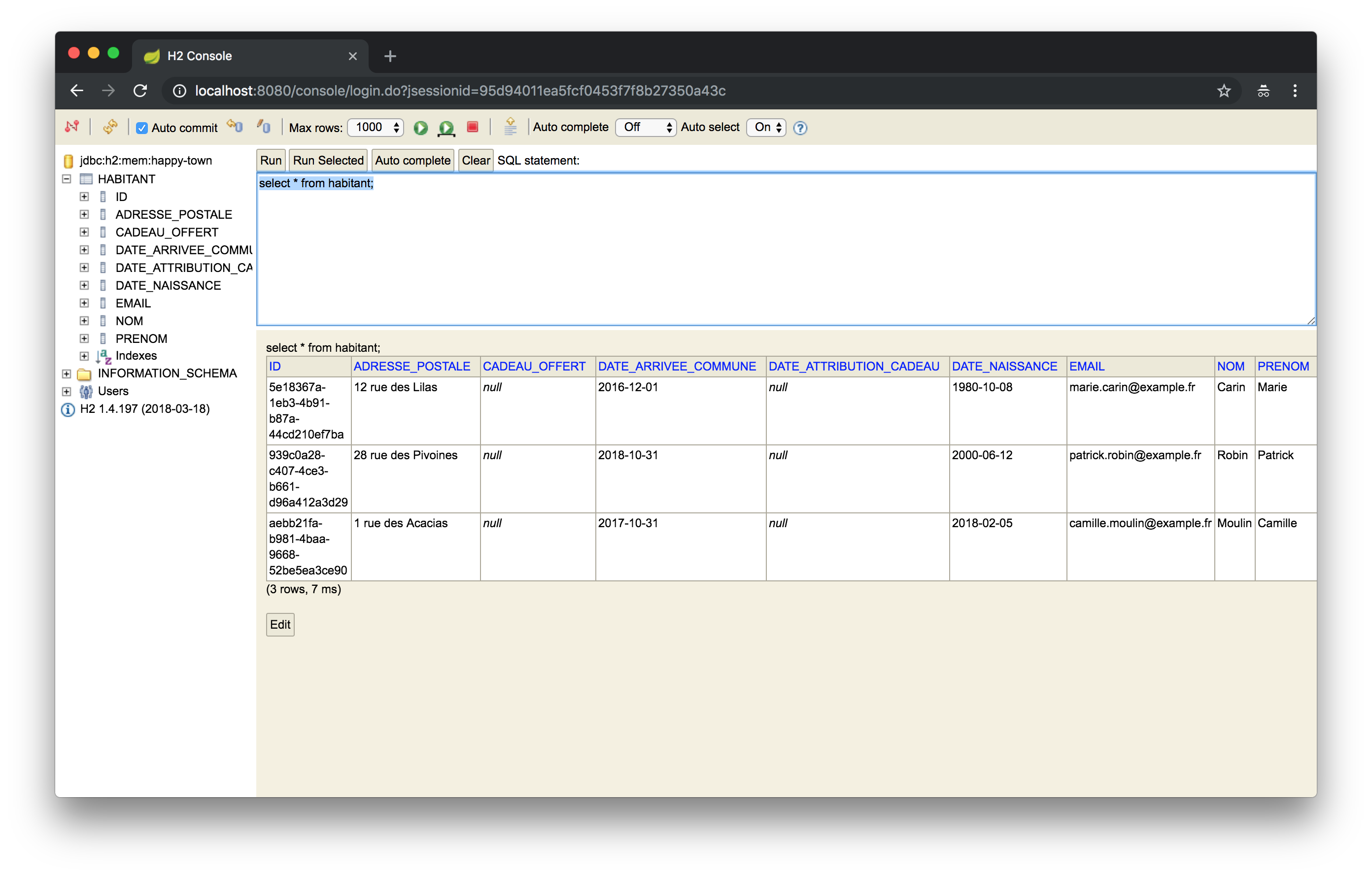Image resolution: width=1372 pixels, height=876 pixels.
Task: Click the Rollback icon
Action: (234, 127)
